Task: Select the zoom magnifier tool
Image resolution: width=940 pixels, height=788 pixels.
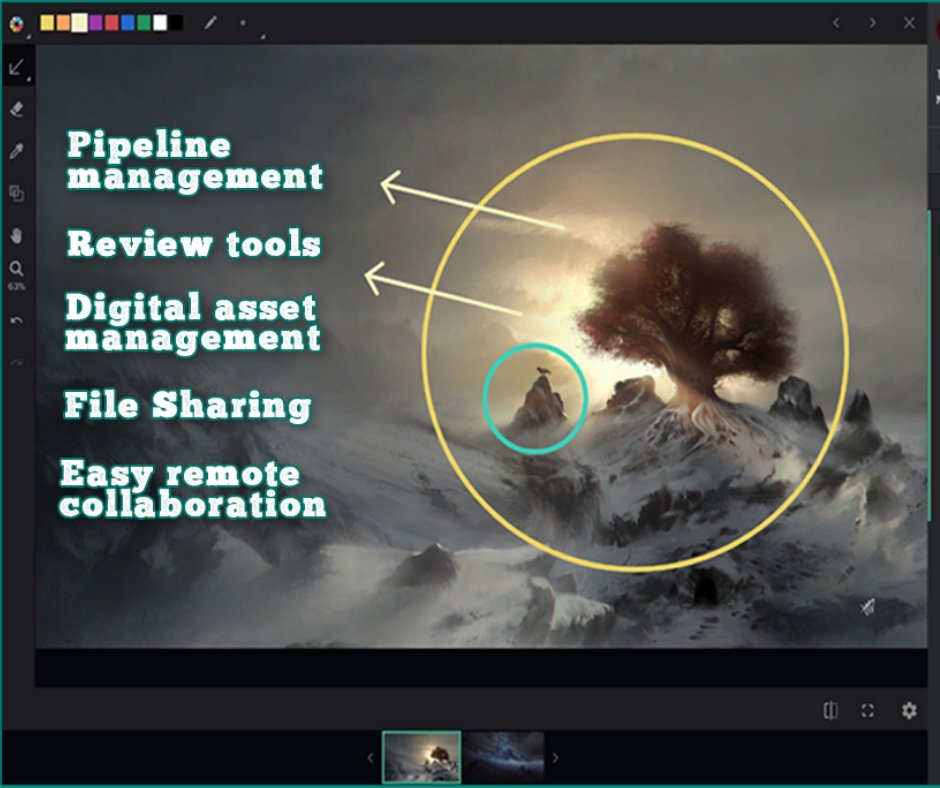Action: click(x=16, y=268)
